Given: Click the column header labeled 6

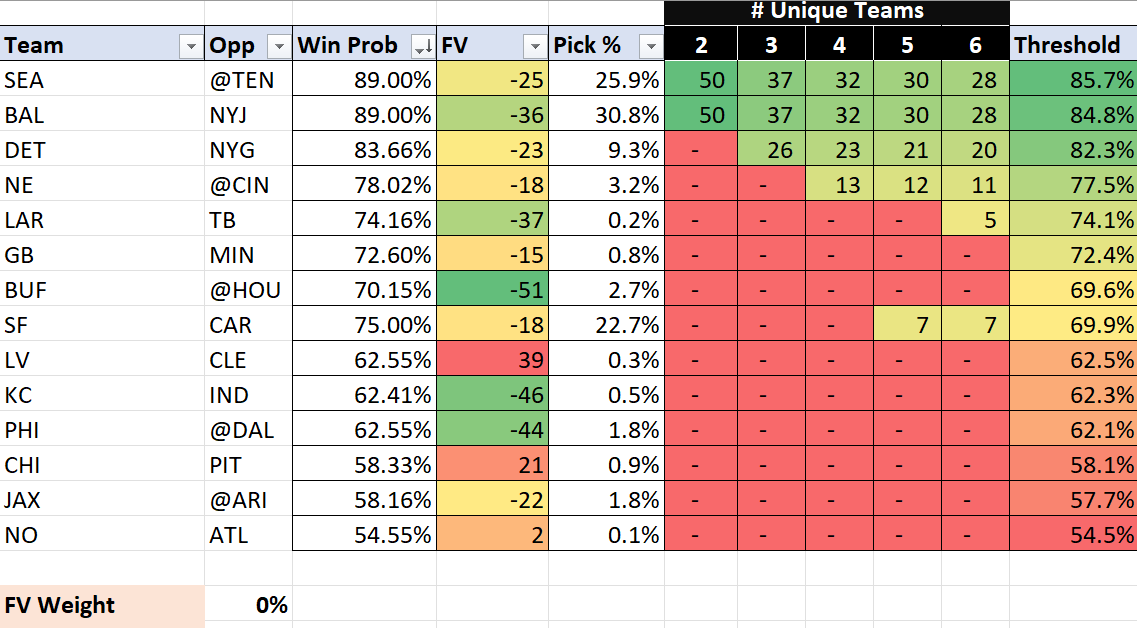Looking at the screenshot, I should pos(975,45).
